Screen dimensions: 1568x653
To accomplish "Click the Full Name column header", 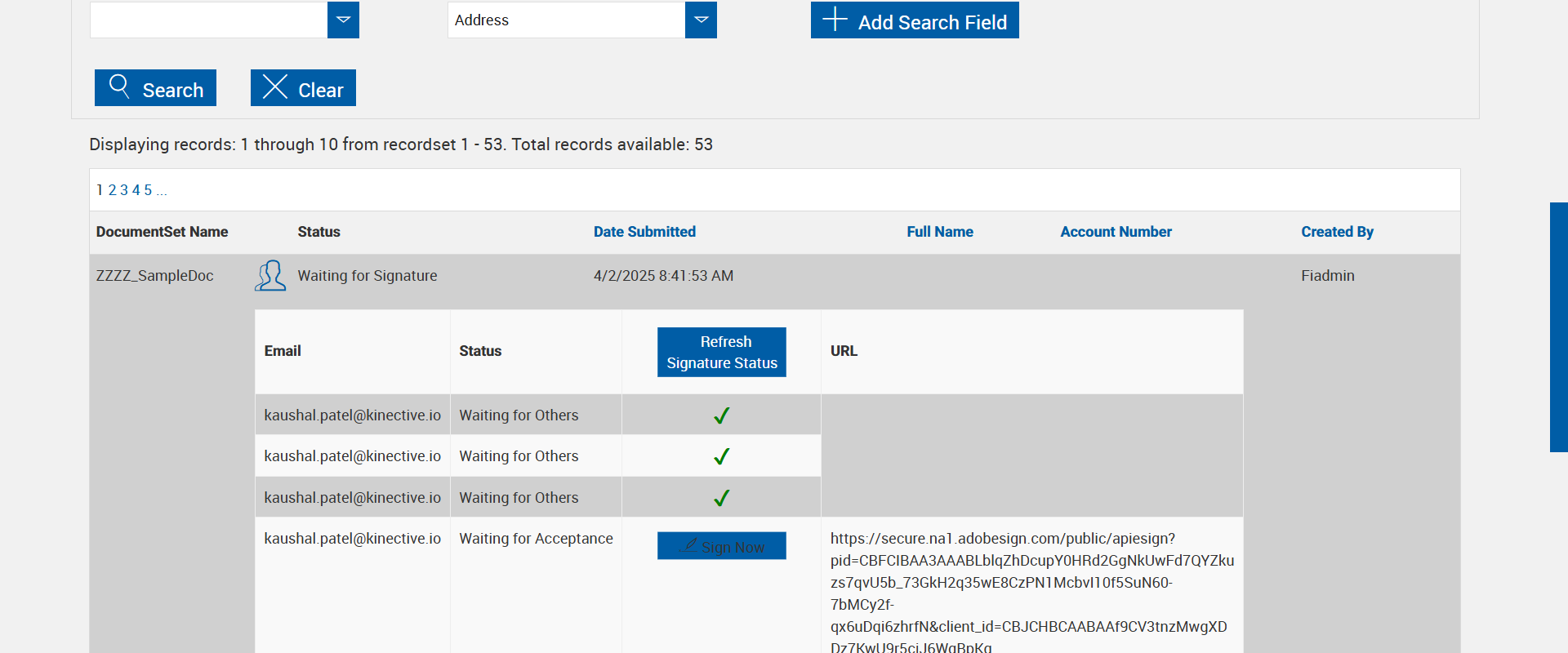I will tap(939, 232).
